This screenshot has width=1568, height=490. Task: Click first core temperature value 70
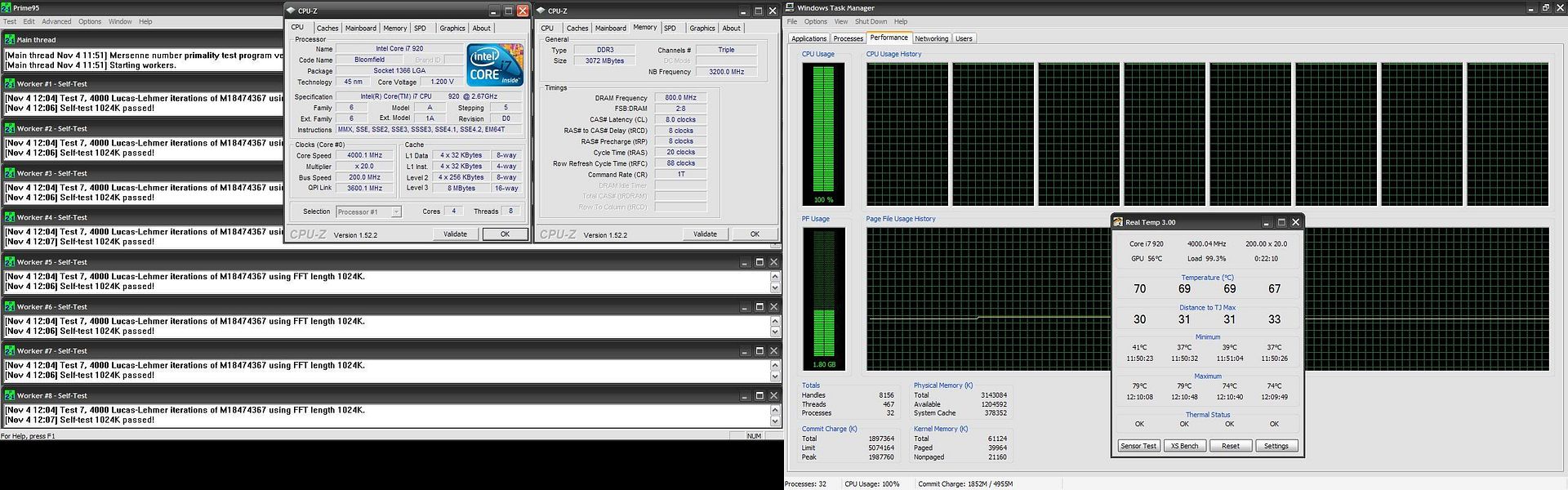coord(1139,289)
